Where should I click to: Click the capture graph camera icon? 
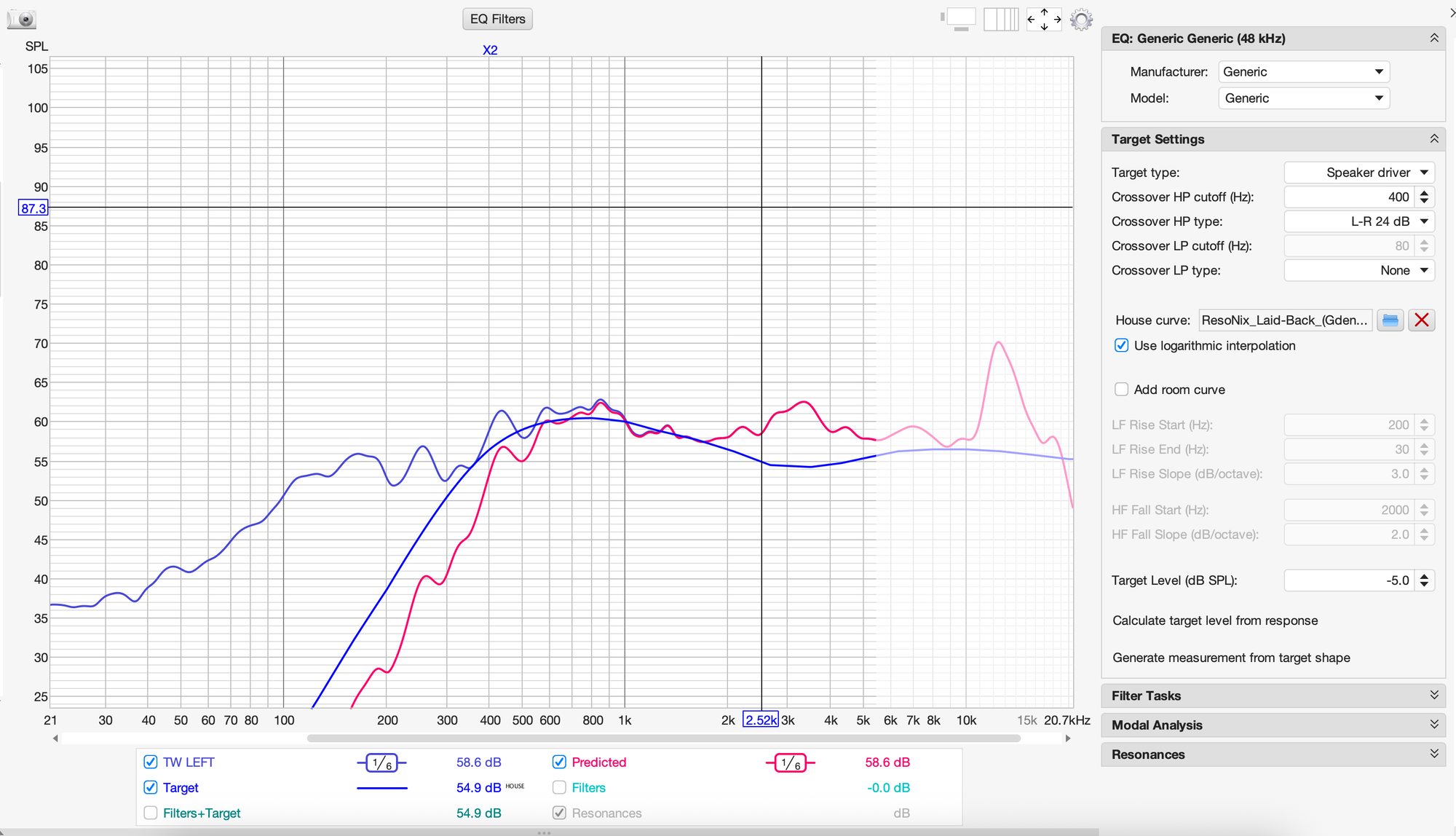pos(22,19)
